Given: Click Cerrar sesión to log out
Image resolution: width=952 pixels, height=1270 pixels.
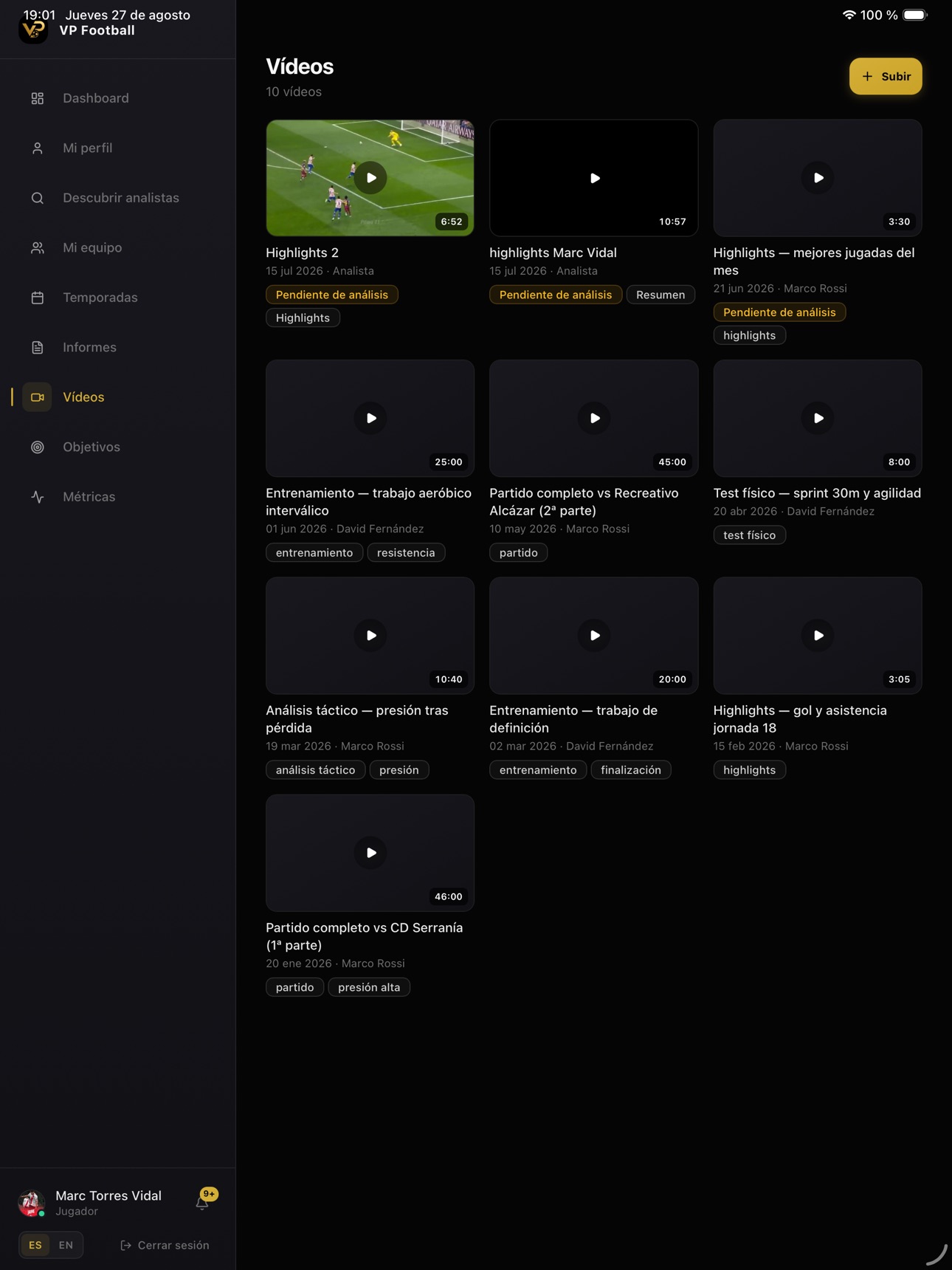Looking at the screenshot, I should click(165, 1245).
